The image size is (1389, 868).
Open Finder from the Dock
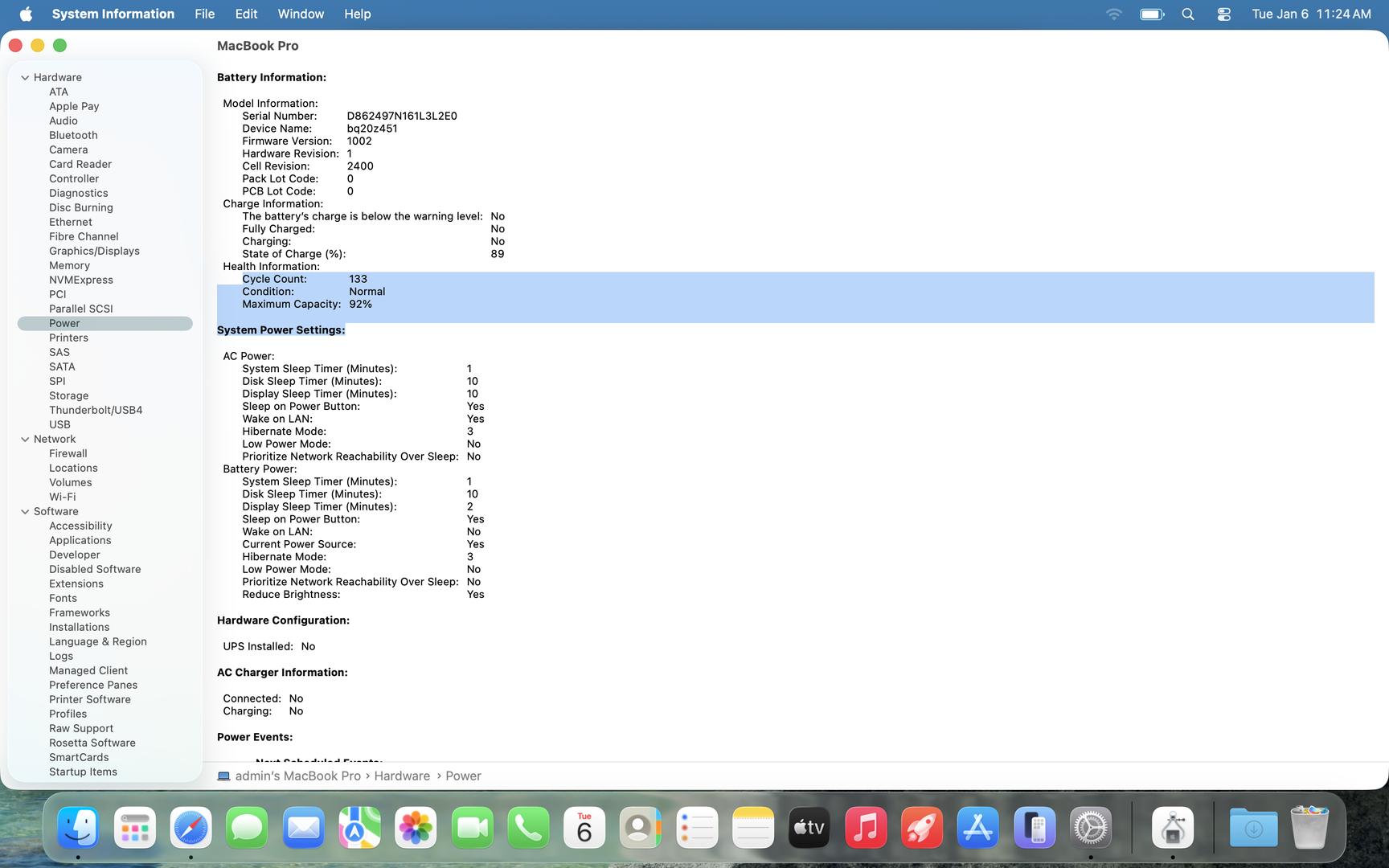78,827
